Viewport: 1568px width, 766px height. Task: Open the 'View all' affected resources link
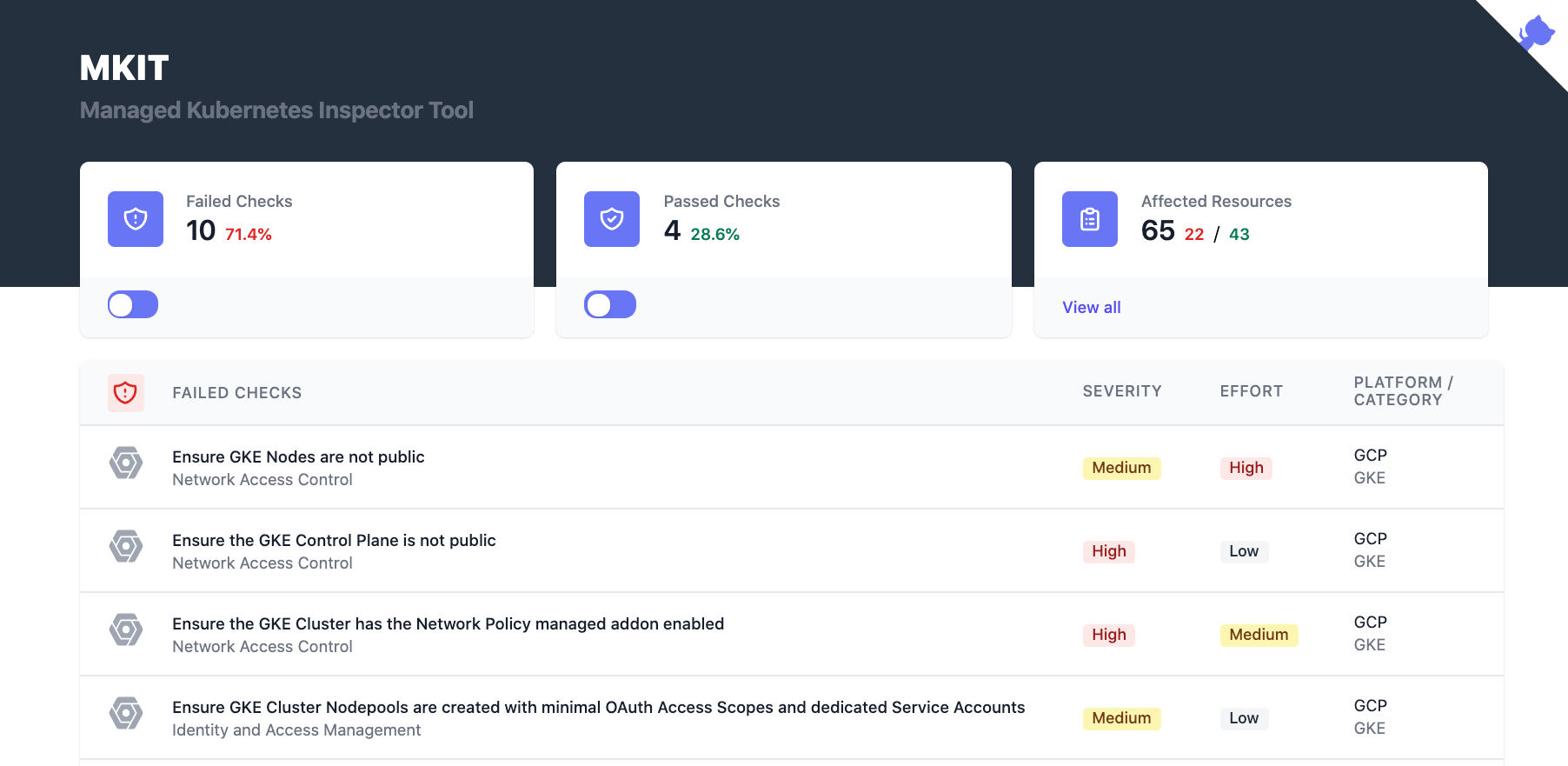[1092, 307]
